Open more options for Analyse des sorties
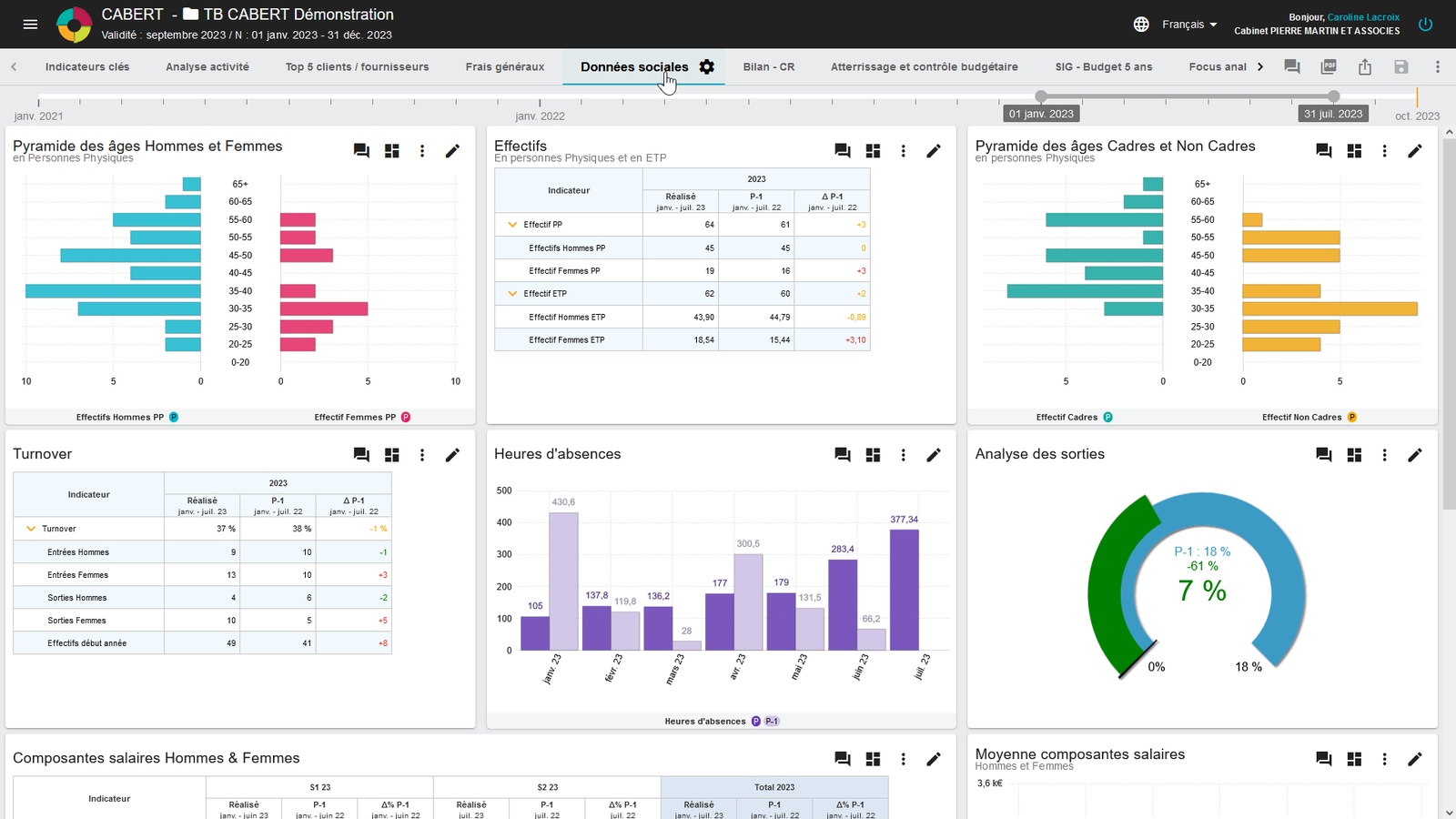The width and height of the screenshot is (1456, 819). 1384,455
